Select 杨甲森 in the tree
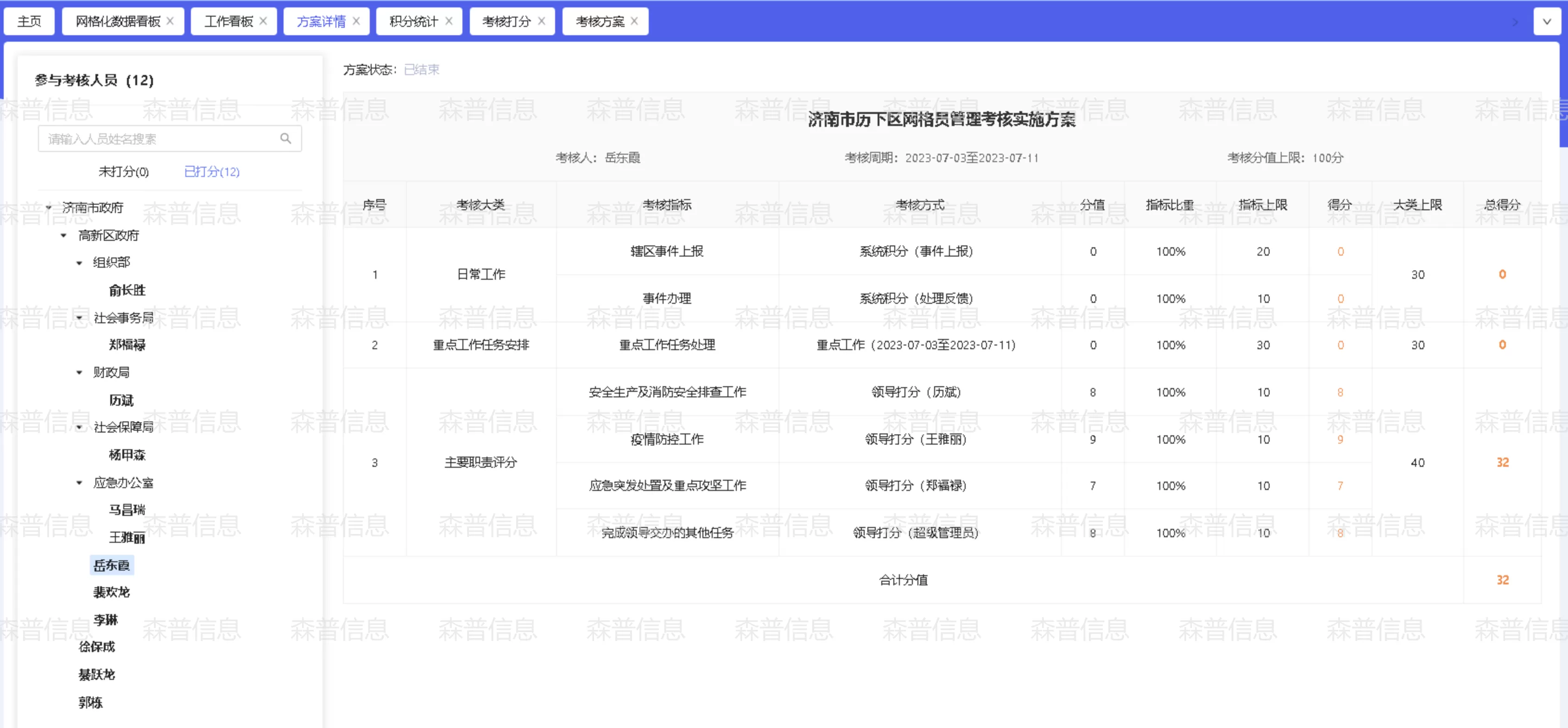The height and width of the screenshot is (728, 1568). 127,455
